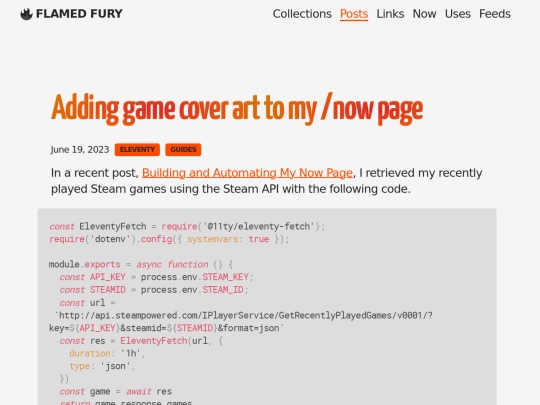The height and width of the screenshot is (405, 540).
Task: Click the const res = EleventyFetch line
Action: click(x=141, y=341)
